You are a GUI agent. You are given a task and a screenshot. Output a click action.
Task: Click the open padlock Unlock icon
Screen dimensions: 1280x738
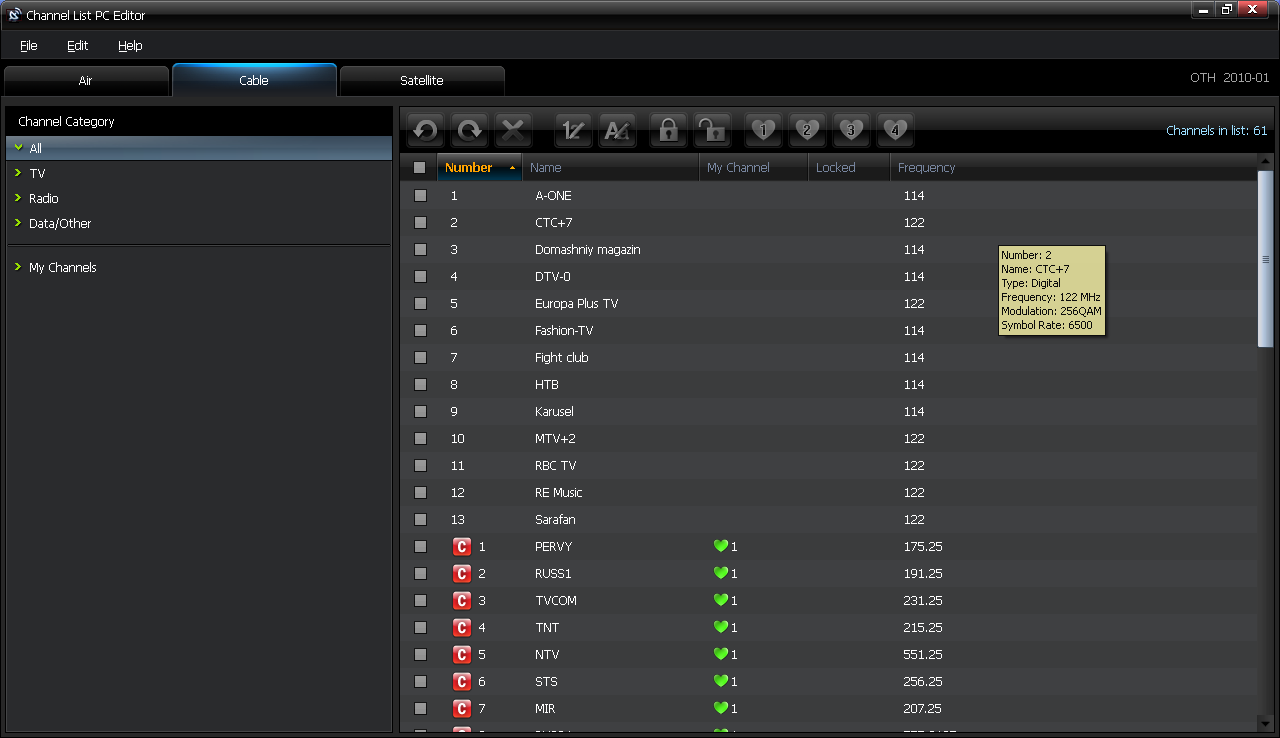click(x=712, y=130)
